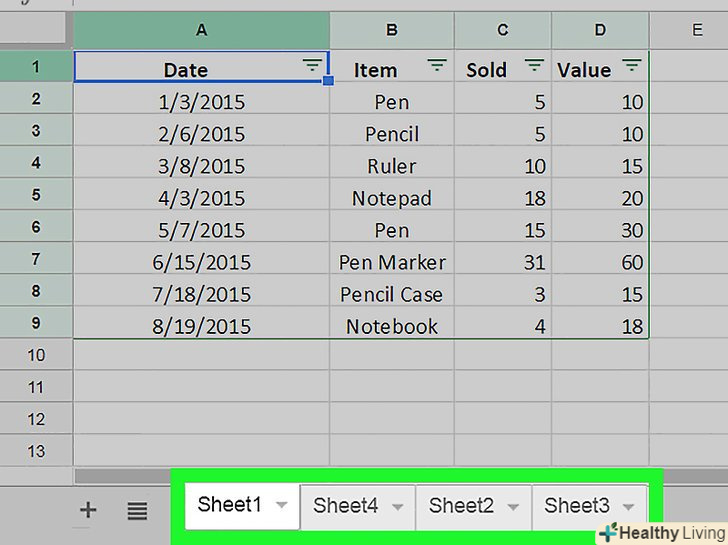Screen dimensions: 728x545
Task: Expand the Sheet3 tab dropdown arrow
Action: [628, 507]
